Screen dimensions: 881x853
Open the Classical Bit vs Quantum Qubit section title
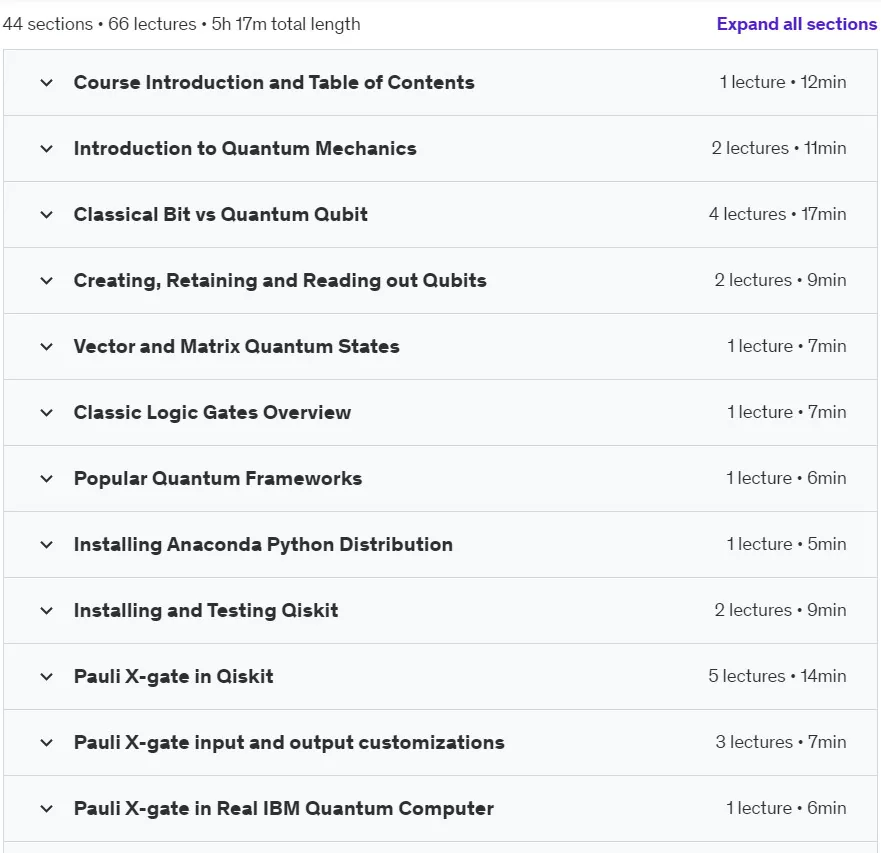pos(220,215)
